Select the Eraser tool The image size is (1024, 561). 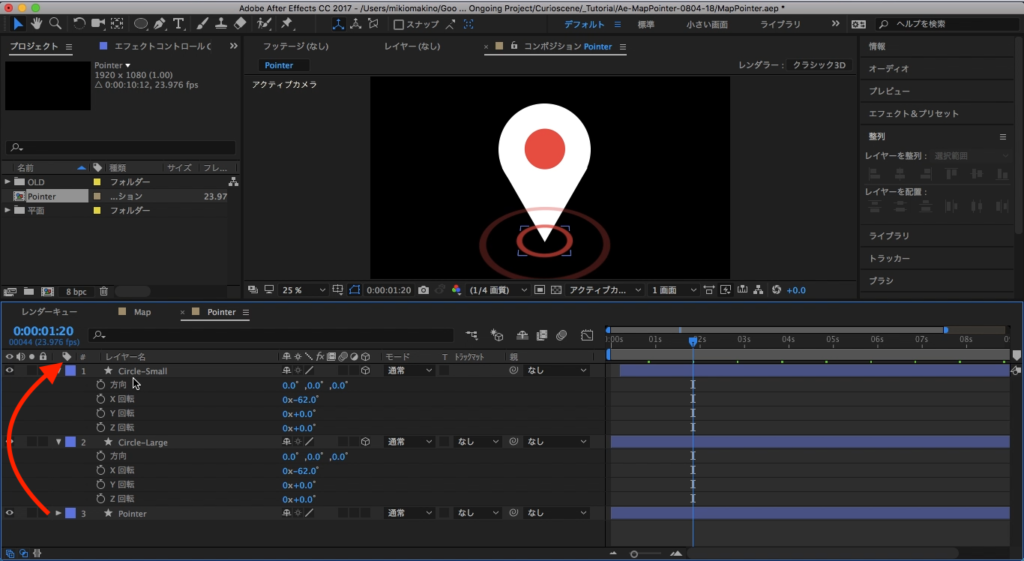pyautogui.click(x=241, y=23)
